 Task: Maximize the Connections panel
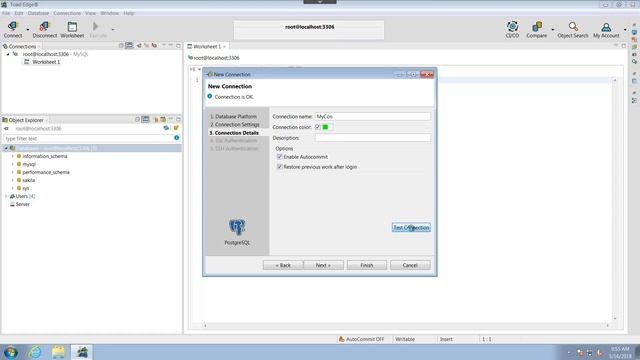point(178,46)
